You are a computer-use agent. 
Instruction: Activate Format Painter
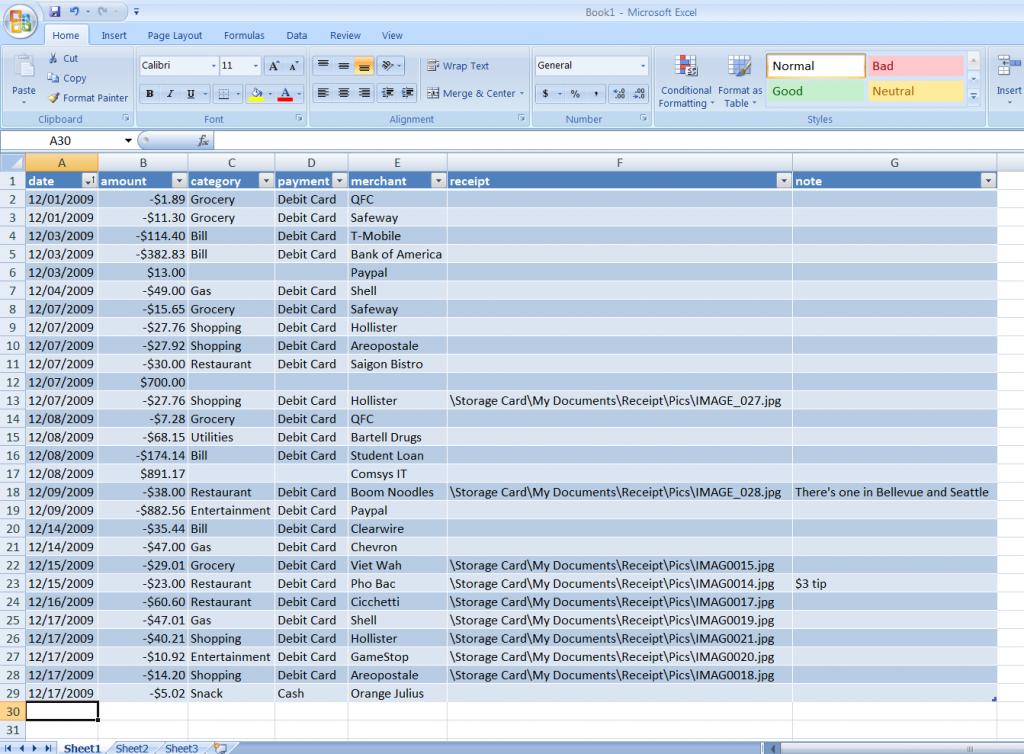(88, 98)
